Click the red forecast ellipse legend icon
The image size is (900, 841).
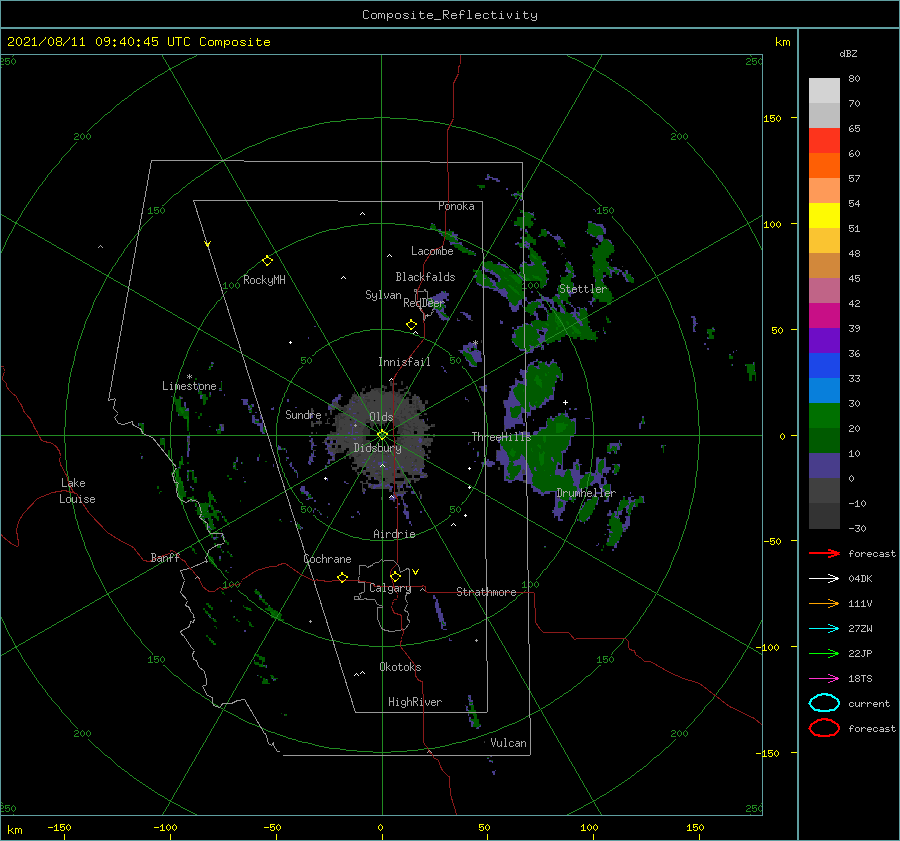tap(824, 728)
